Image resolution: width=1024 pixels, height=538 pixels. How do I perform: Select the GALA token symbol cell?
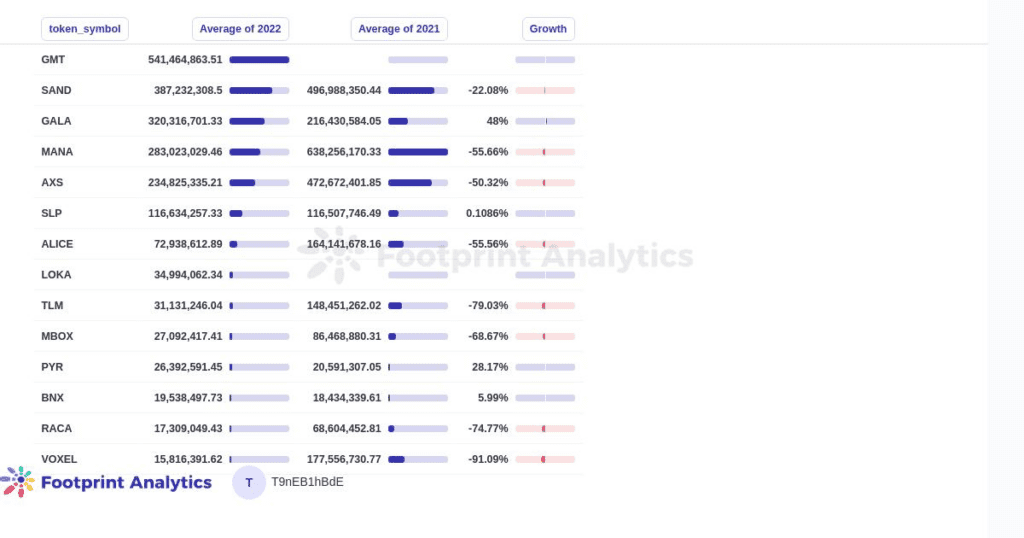pos(56,121)
